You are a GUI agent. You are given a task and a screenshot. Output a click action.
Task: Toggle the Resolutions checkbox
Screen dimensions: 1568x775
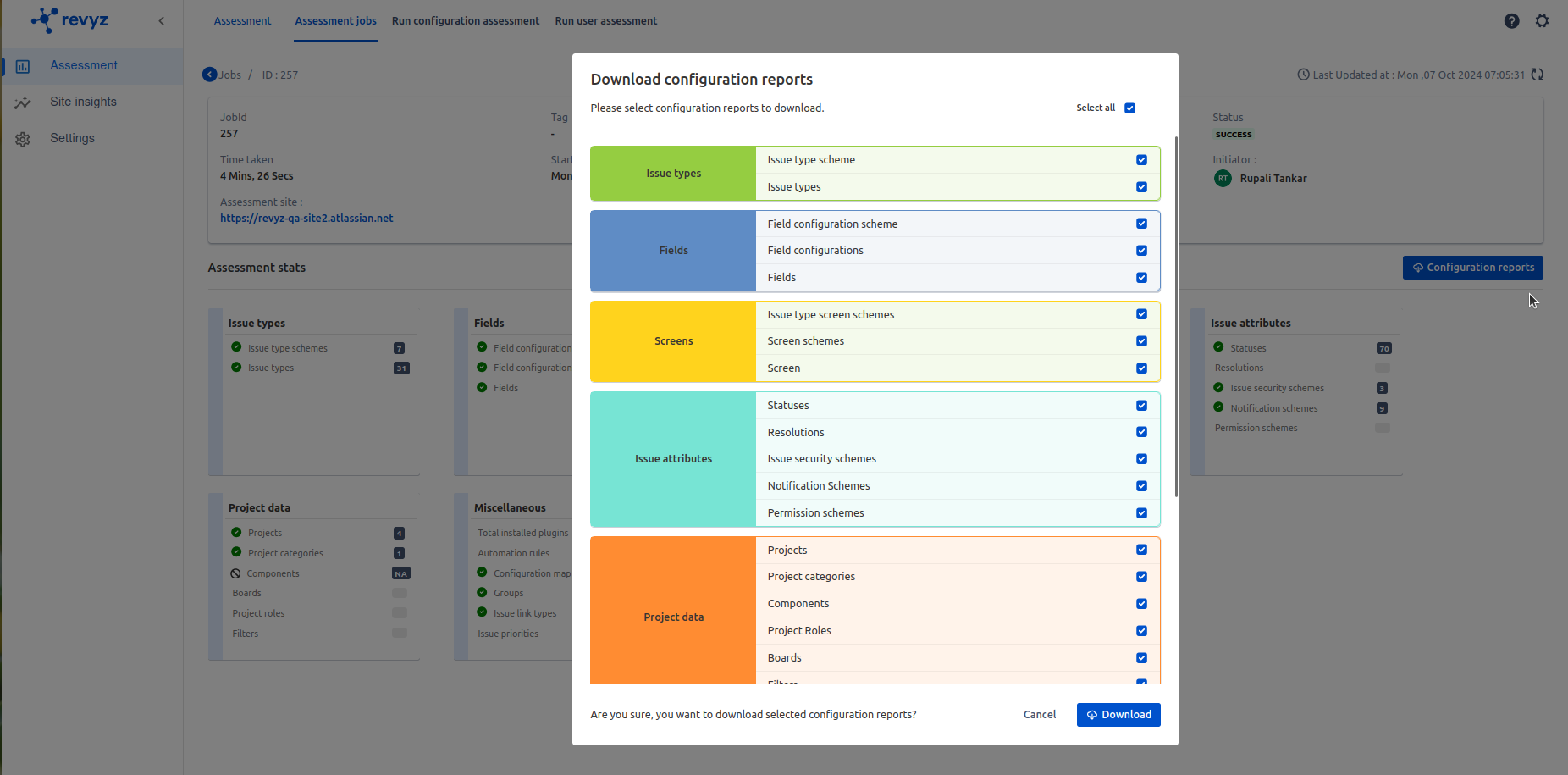[1141, 432]
